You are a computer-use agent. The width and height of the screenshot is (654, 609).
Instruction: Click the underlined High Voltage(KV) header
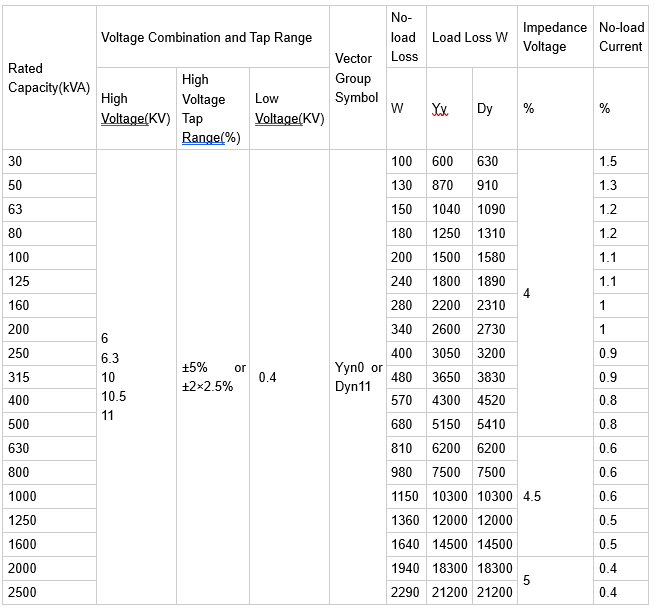[136, 108]
